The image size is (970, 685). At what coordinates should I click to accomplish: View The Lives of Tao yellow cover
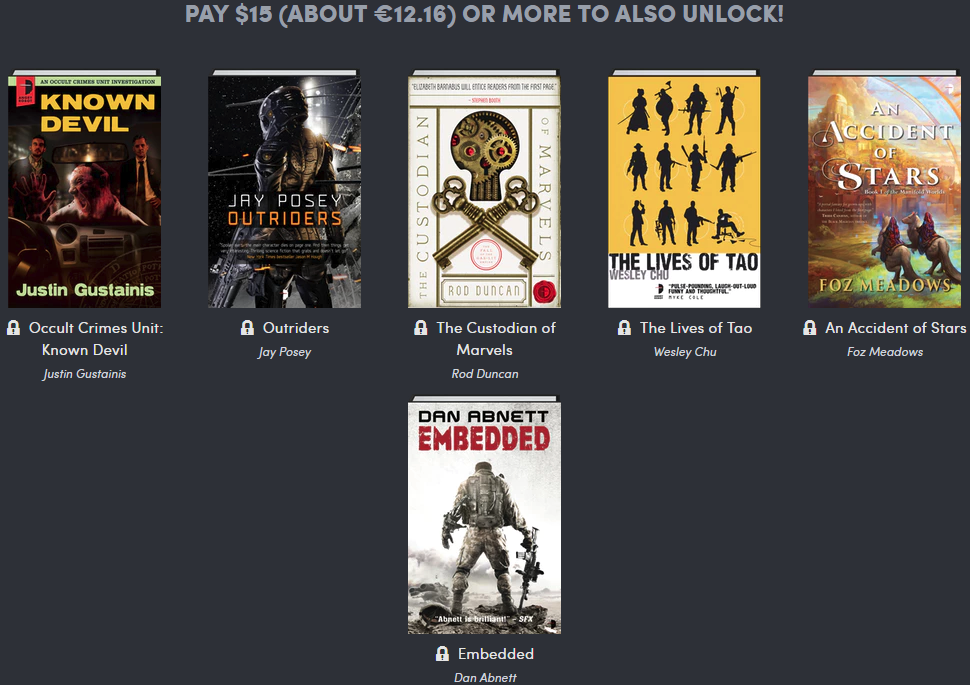tap(684, 189)
